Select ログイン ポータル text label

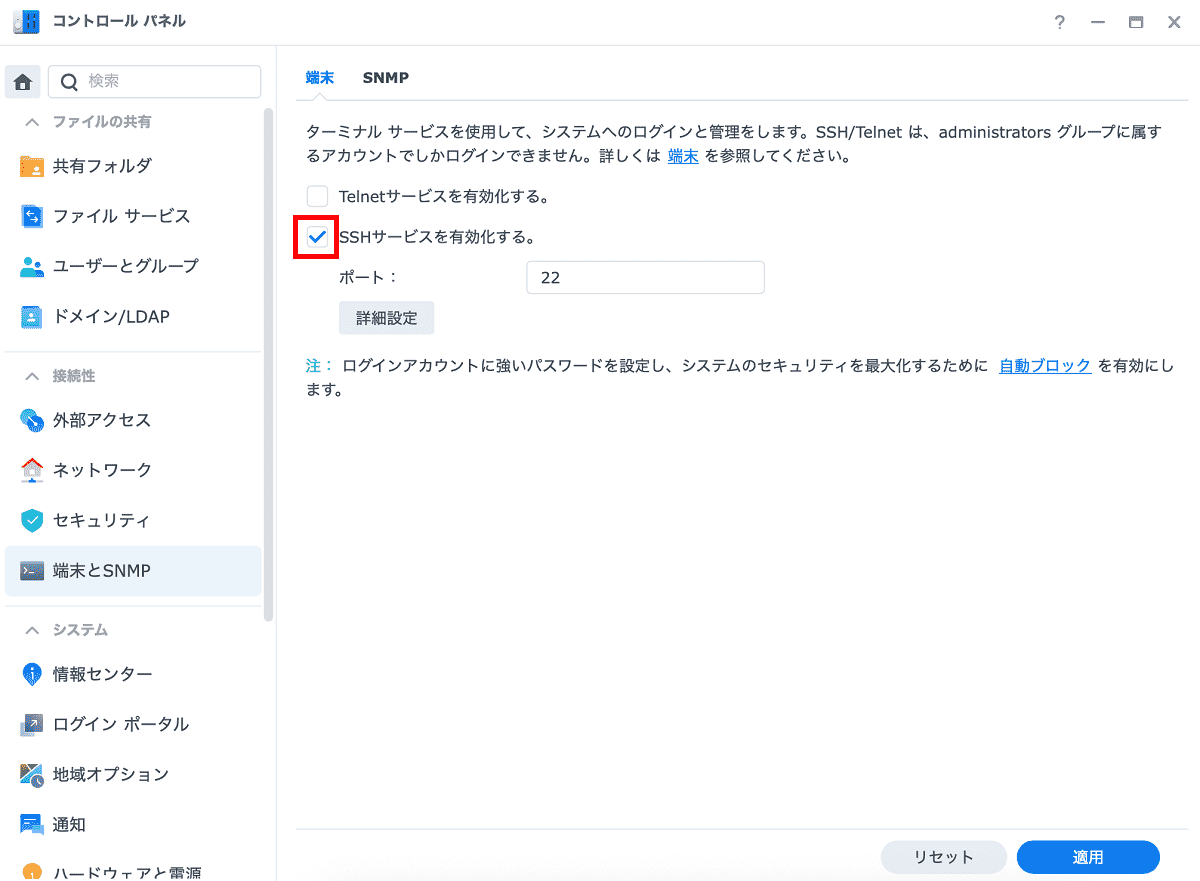pos(121,724)
